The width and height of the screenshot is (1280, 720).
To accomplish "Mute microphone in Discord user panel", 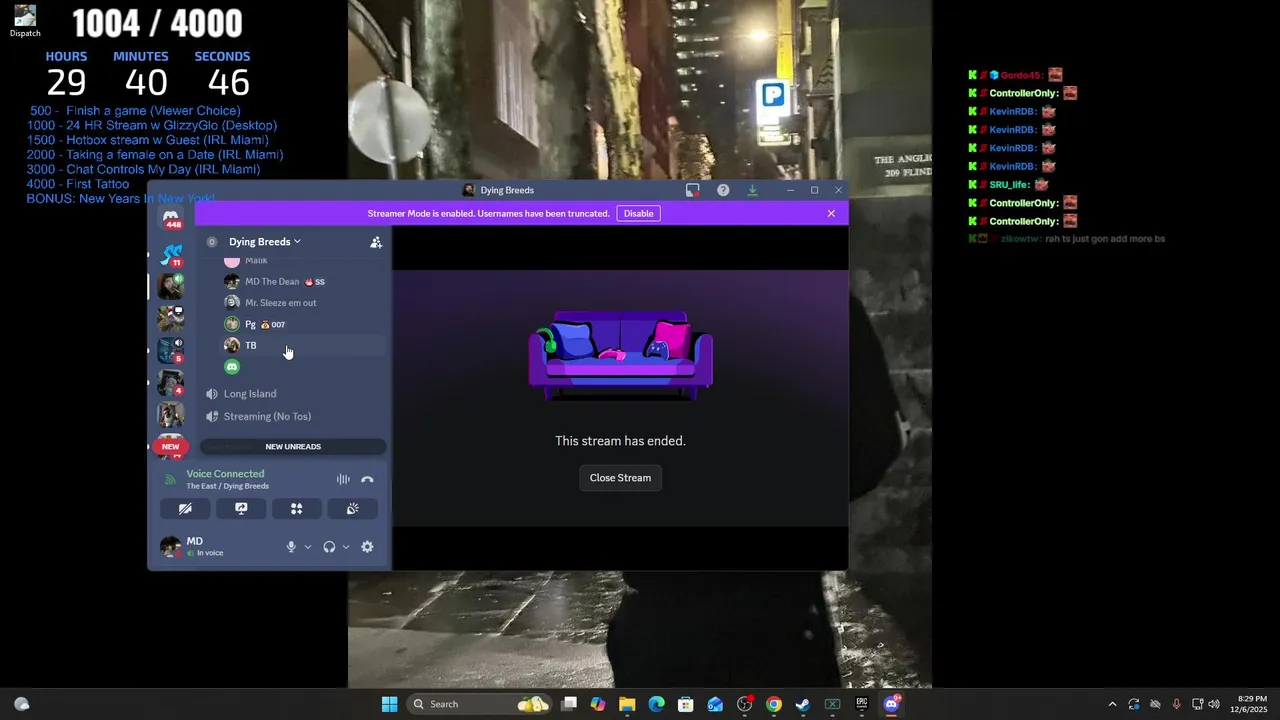I will [x=291, y=547].
